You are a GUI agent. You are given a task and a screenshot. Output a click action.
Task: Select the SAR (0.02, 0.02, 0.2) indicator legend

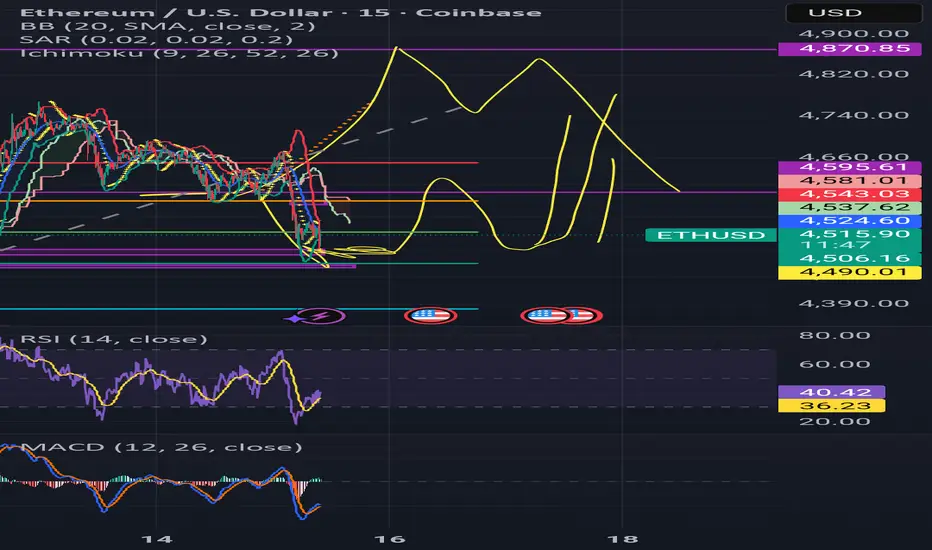156,40
